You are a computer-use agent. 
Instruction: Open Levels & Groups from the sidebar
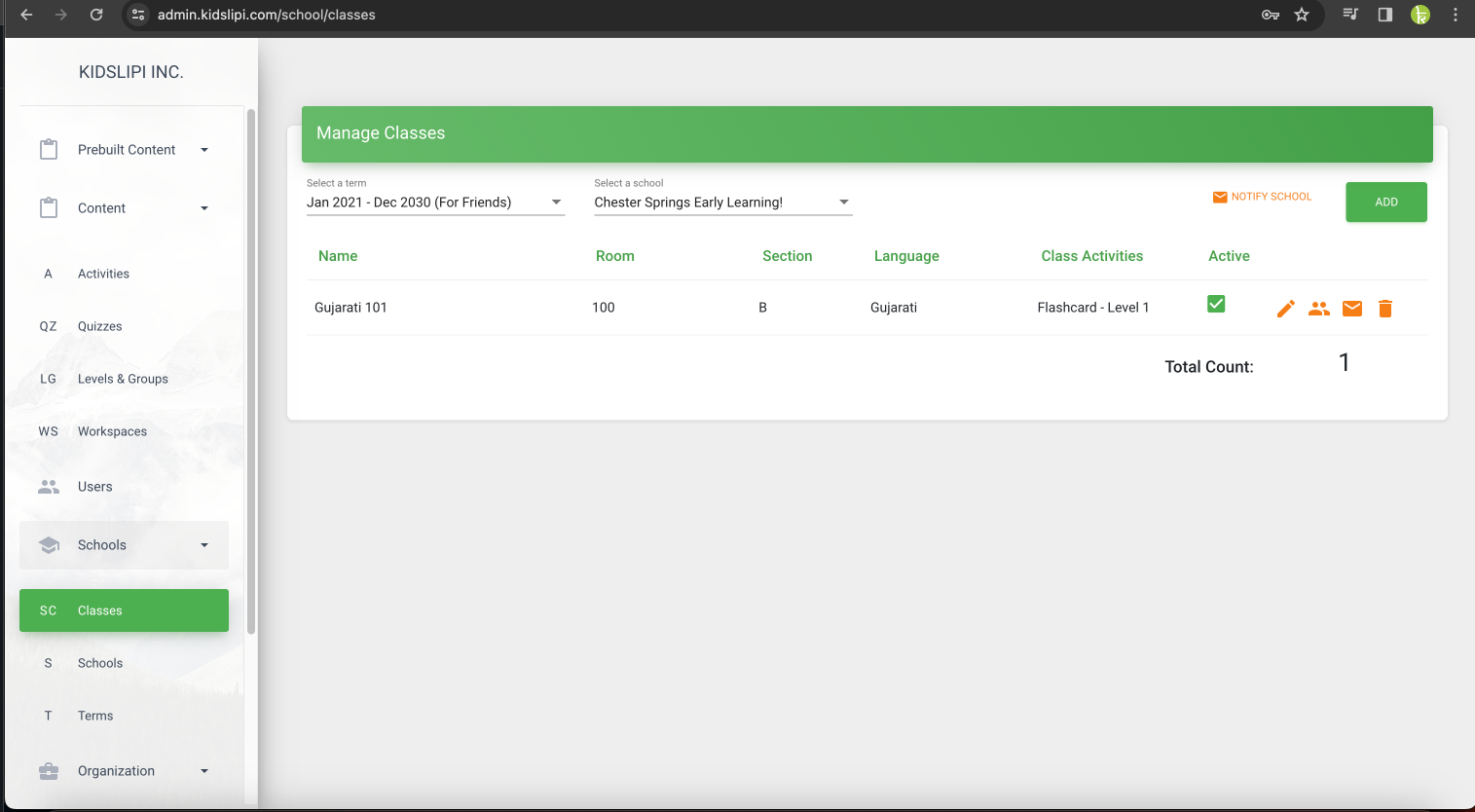(x=123, y=380)
